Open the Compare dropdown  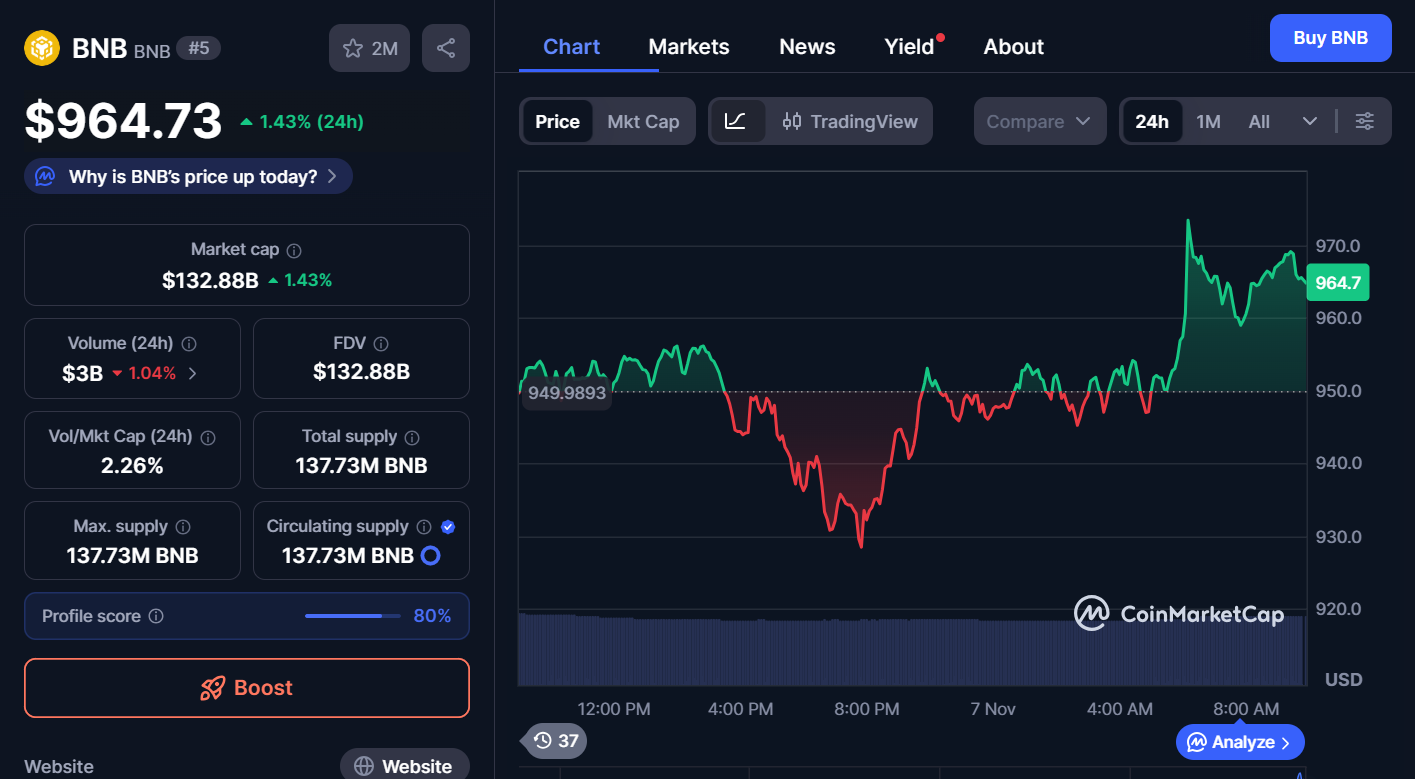1039,120
